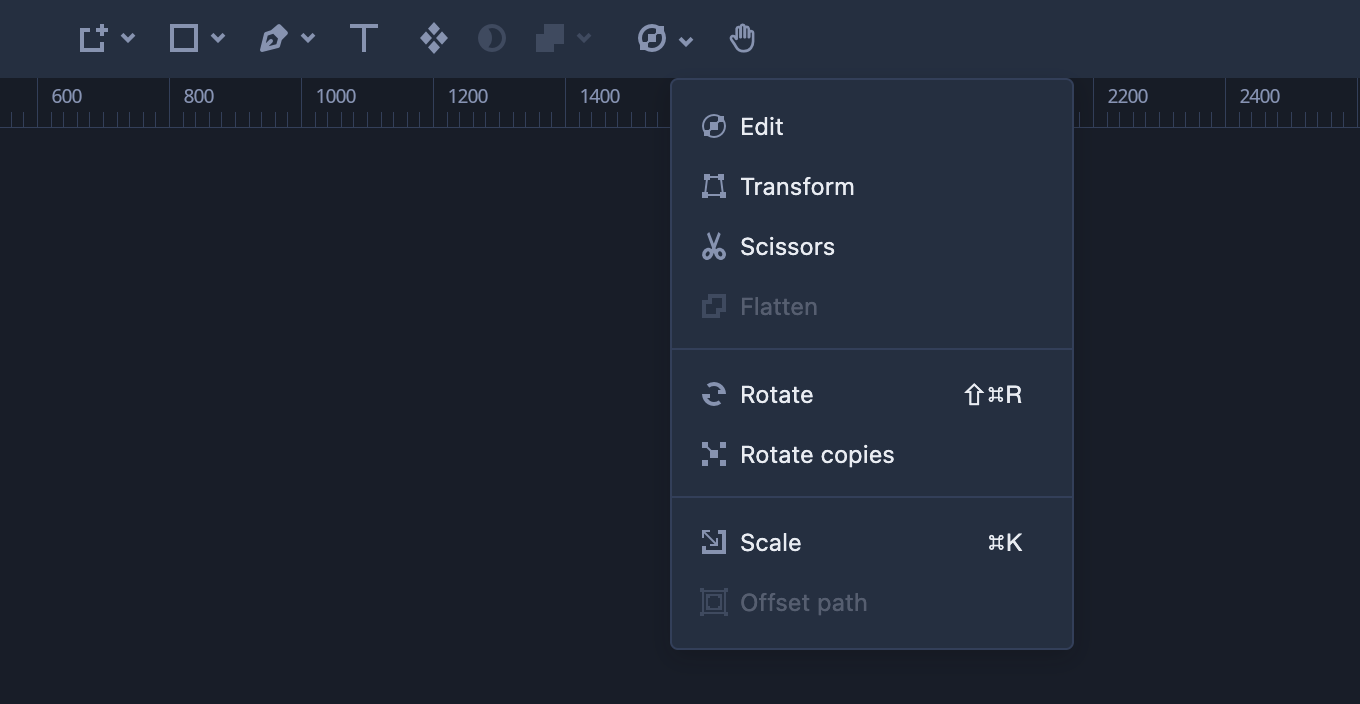The height and width of the screenshot is (704, 1360).
Task: Click ruler mark 800
Action: tap(199, 96)
